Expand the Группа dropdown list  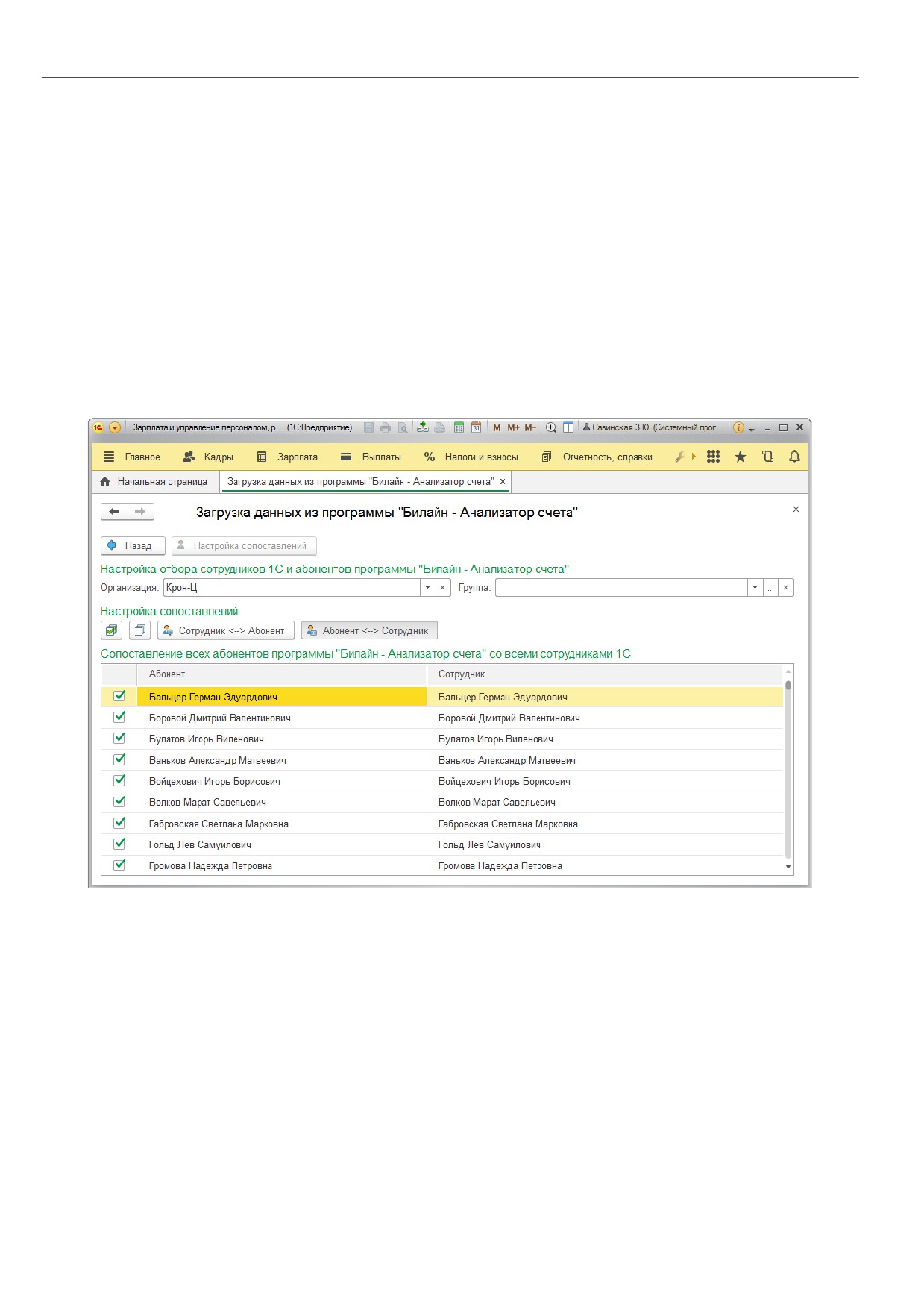755,588
